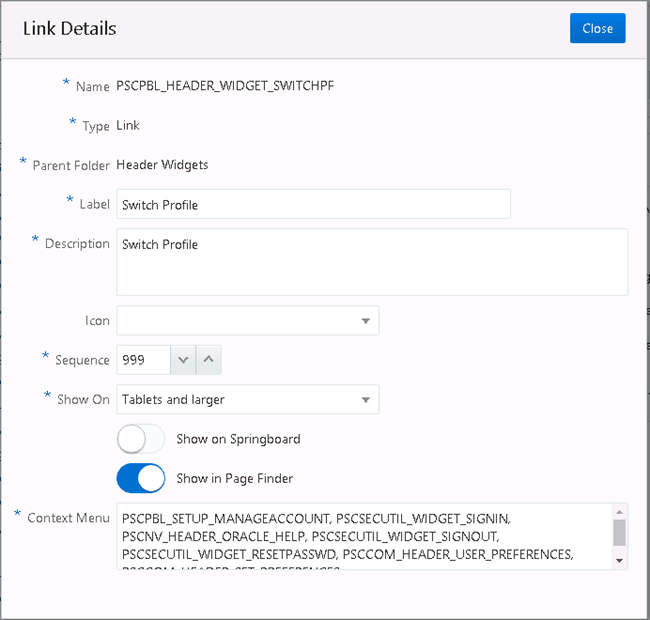
Task: Click inside the Description text area
Action: [372, 261]
